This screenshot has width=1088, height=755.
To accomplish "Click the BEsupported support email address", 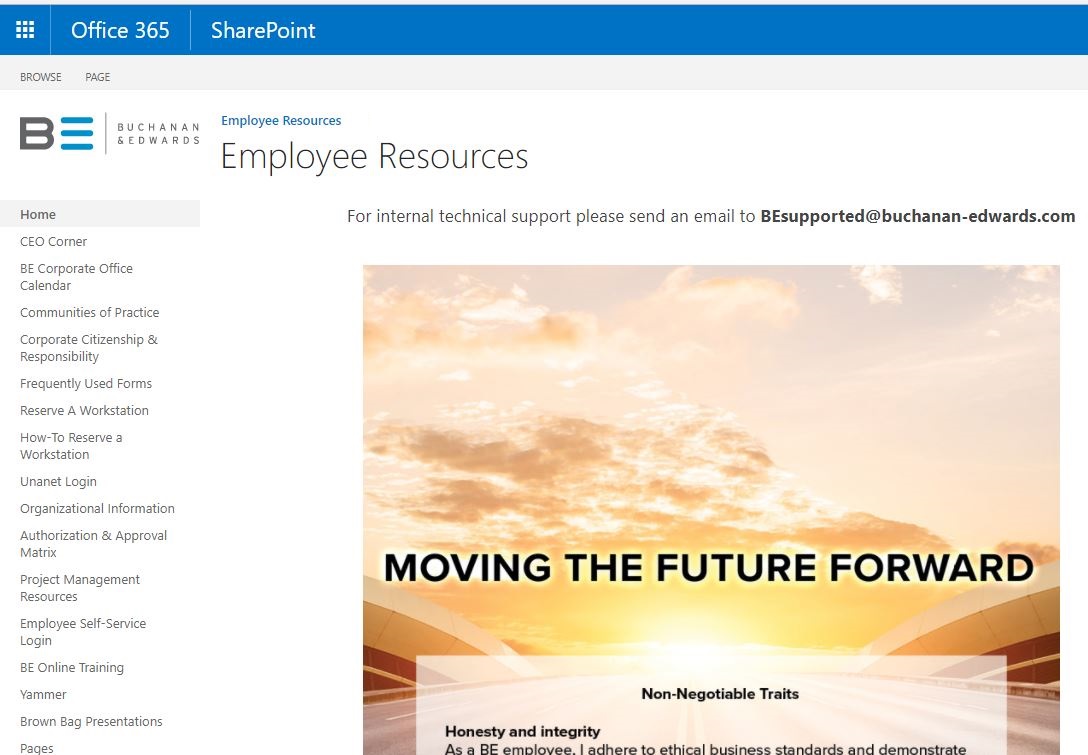I will tap(917, 216).
